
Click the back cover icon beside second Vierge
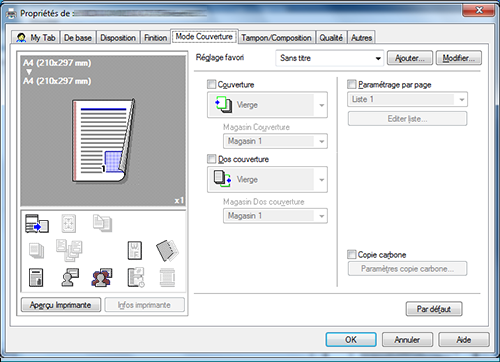point(222,179)
